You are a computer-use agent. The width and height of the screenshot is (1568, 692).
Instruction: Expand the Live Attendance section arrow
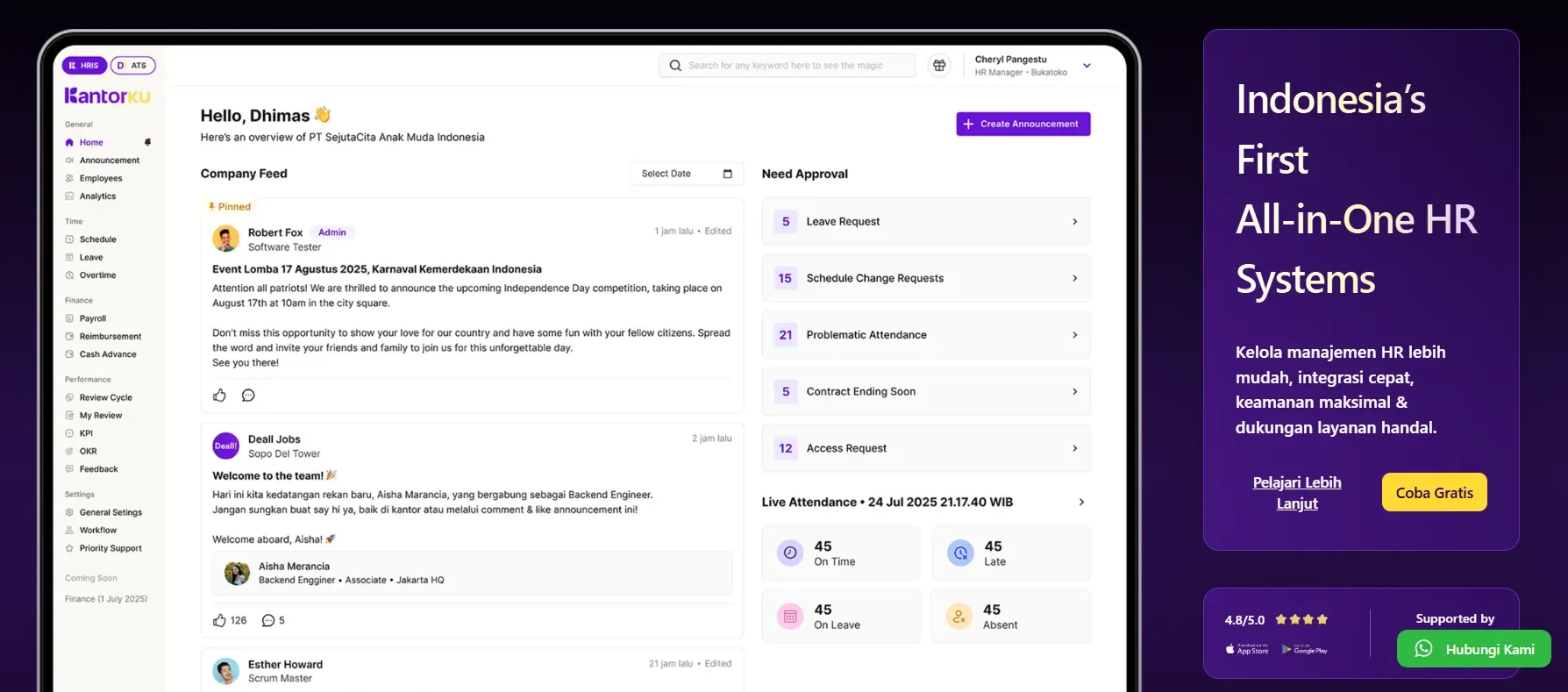[1081, 503]
